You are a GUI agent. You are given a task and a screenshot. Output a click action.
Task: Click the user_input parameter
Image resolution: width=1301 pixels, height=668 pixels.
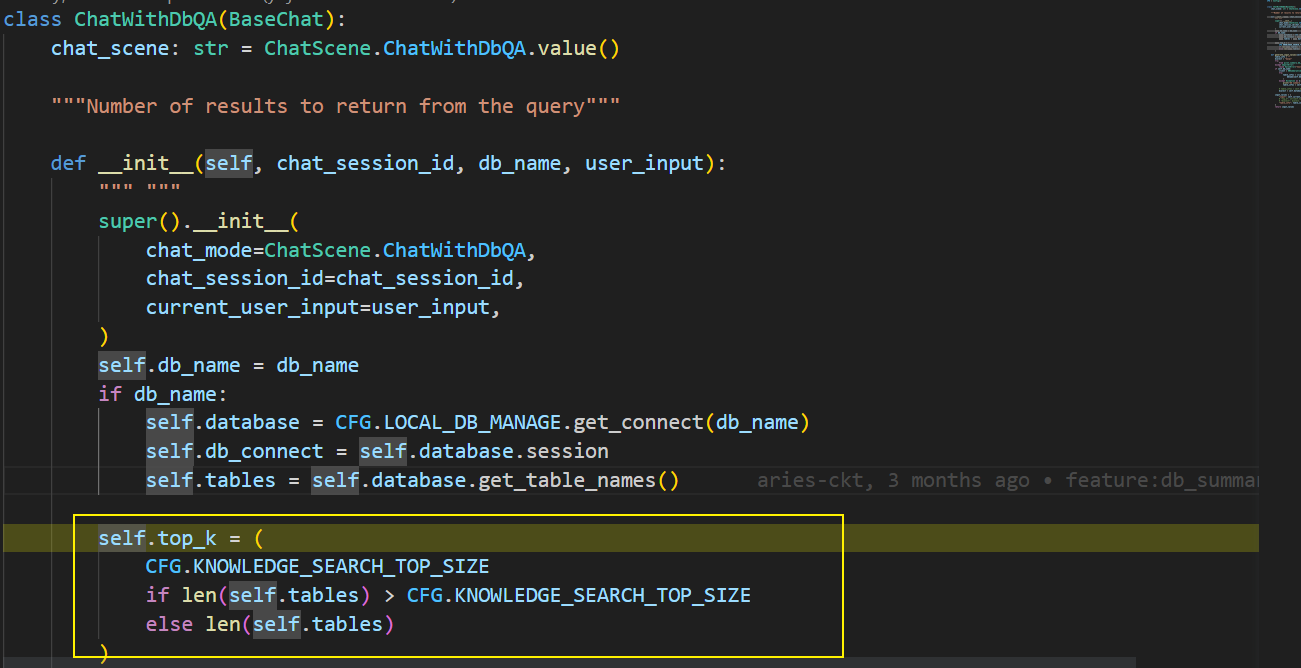pos(644,162)
